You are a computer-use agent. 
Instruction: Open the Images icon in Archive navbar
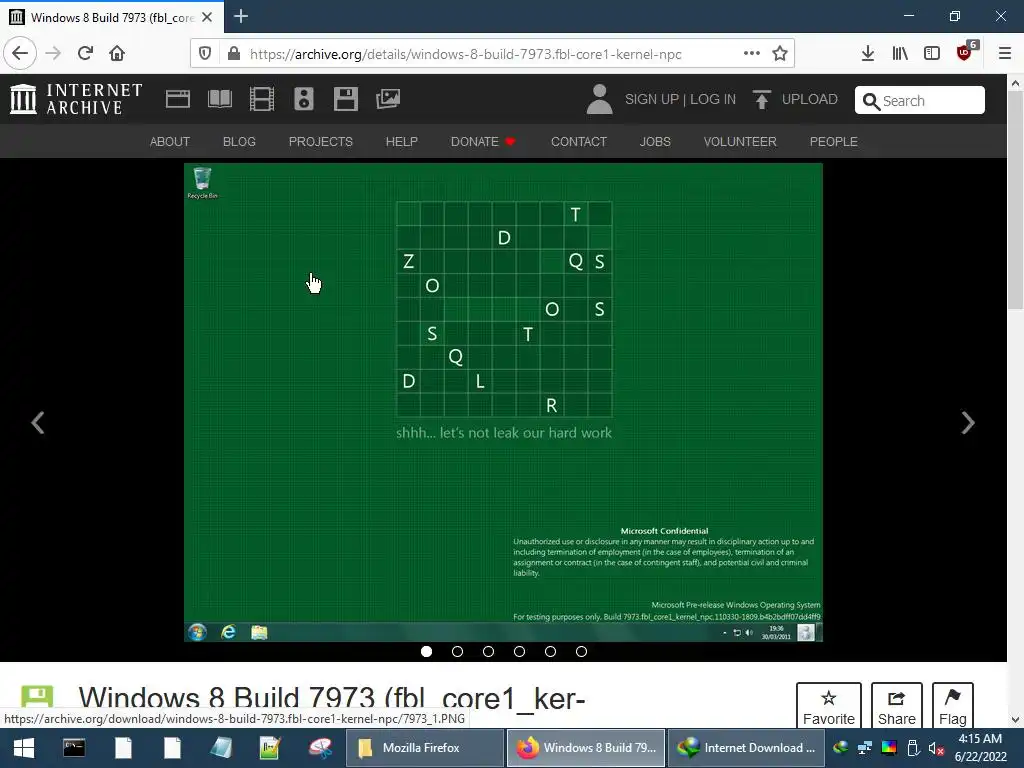pos(388,99)
